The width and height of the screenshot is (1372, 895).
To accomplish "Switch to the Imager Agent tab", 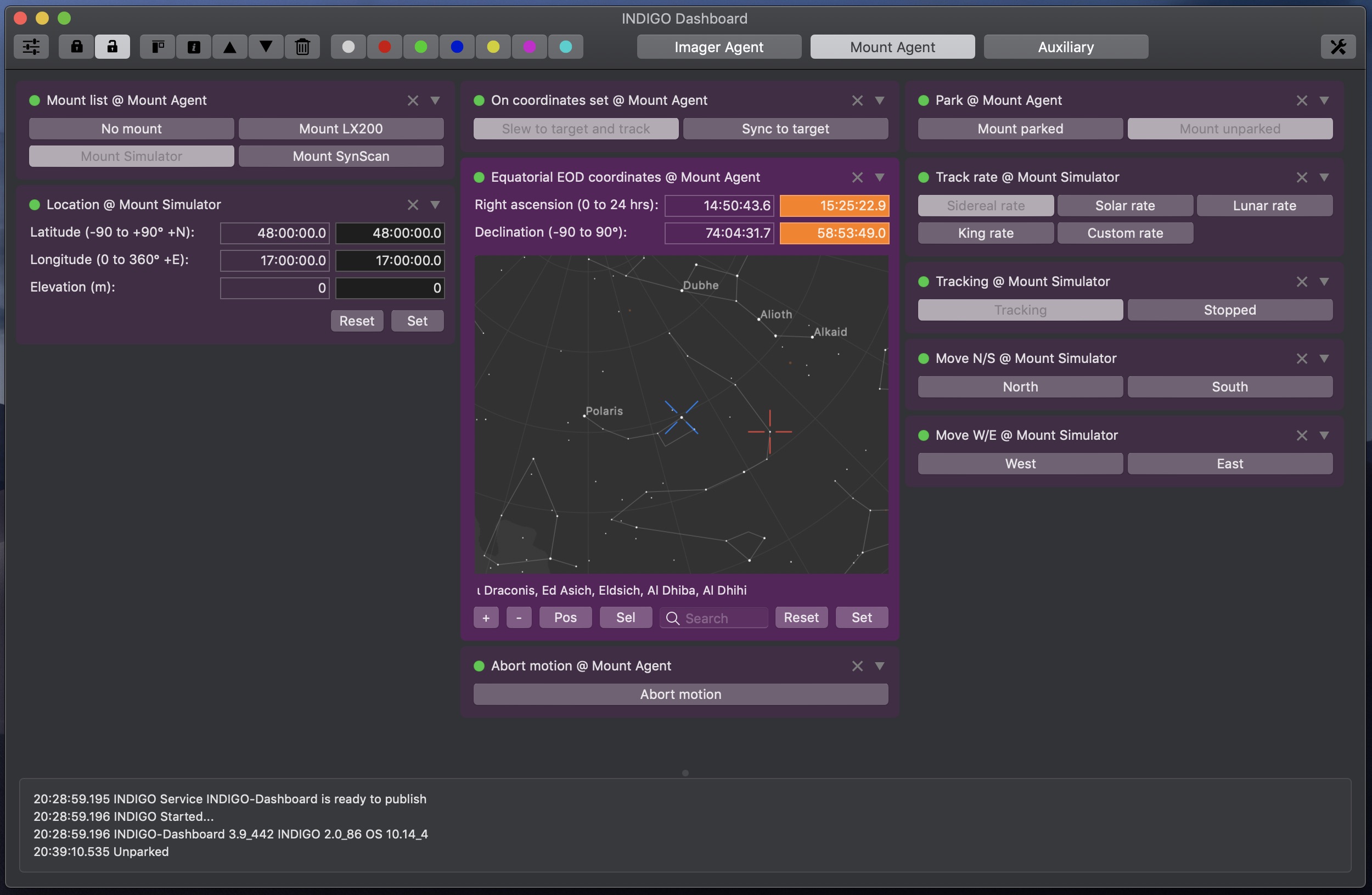I will coord(719,47).
